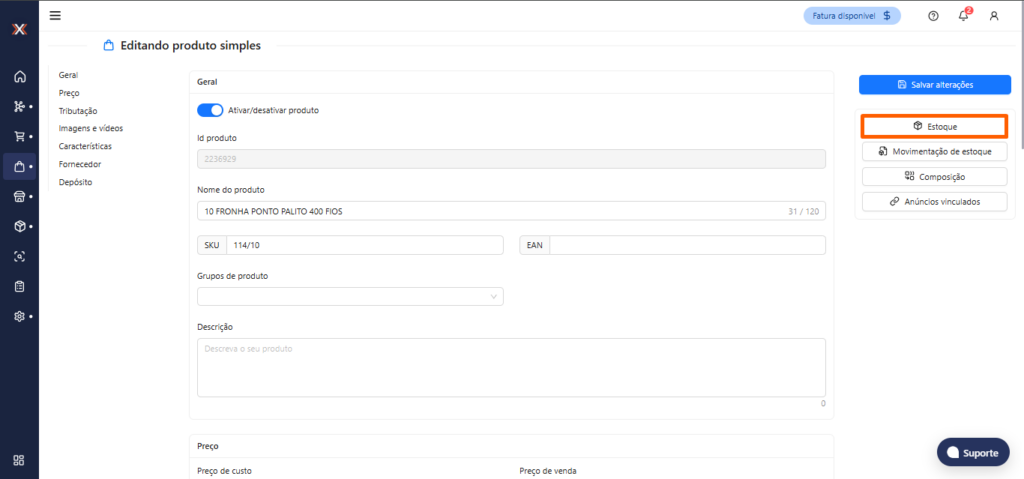This screenshot has height=479, width=1024.
Task: Expand the Grupos de produto dropdown
Action: [x=350, y=296]
